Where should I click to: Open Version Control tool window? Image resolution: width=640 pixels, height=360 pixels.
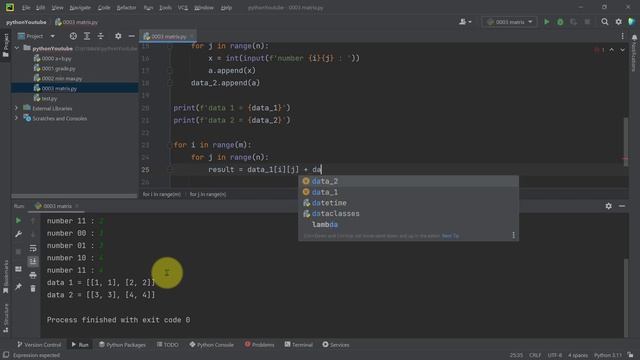point(39,345)
